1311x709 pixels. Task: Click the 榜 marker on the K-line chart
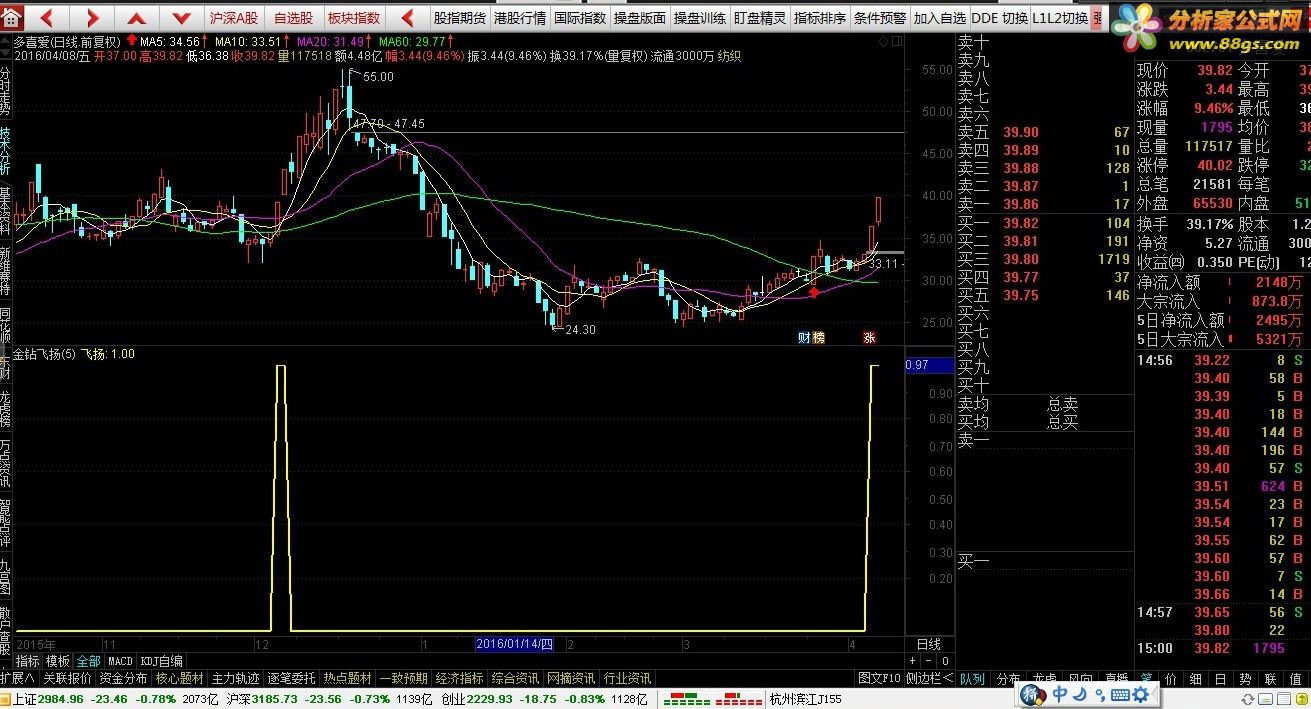(x=818, y=338)
